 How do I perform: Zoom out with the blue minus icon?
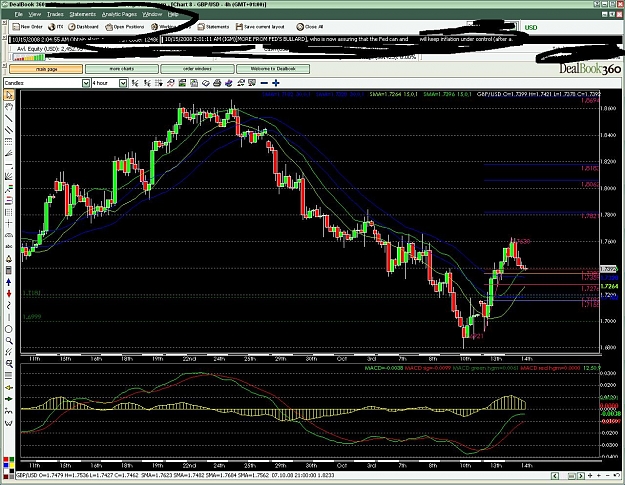[x=264, y=83]
